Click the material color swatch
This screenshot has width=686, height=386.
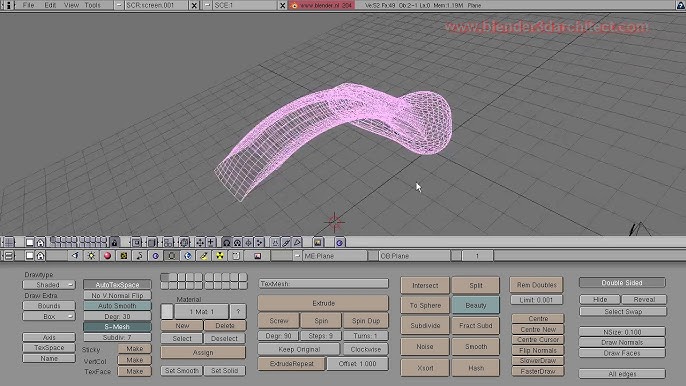[167, 312]
